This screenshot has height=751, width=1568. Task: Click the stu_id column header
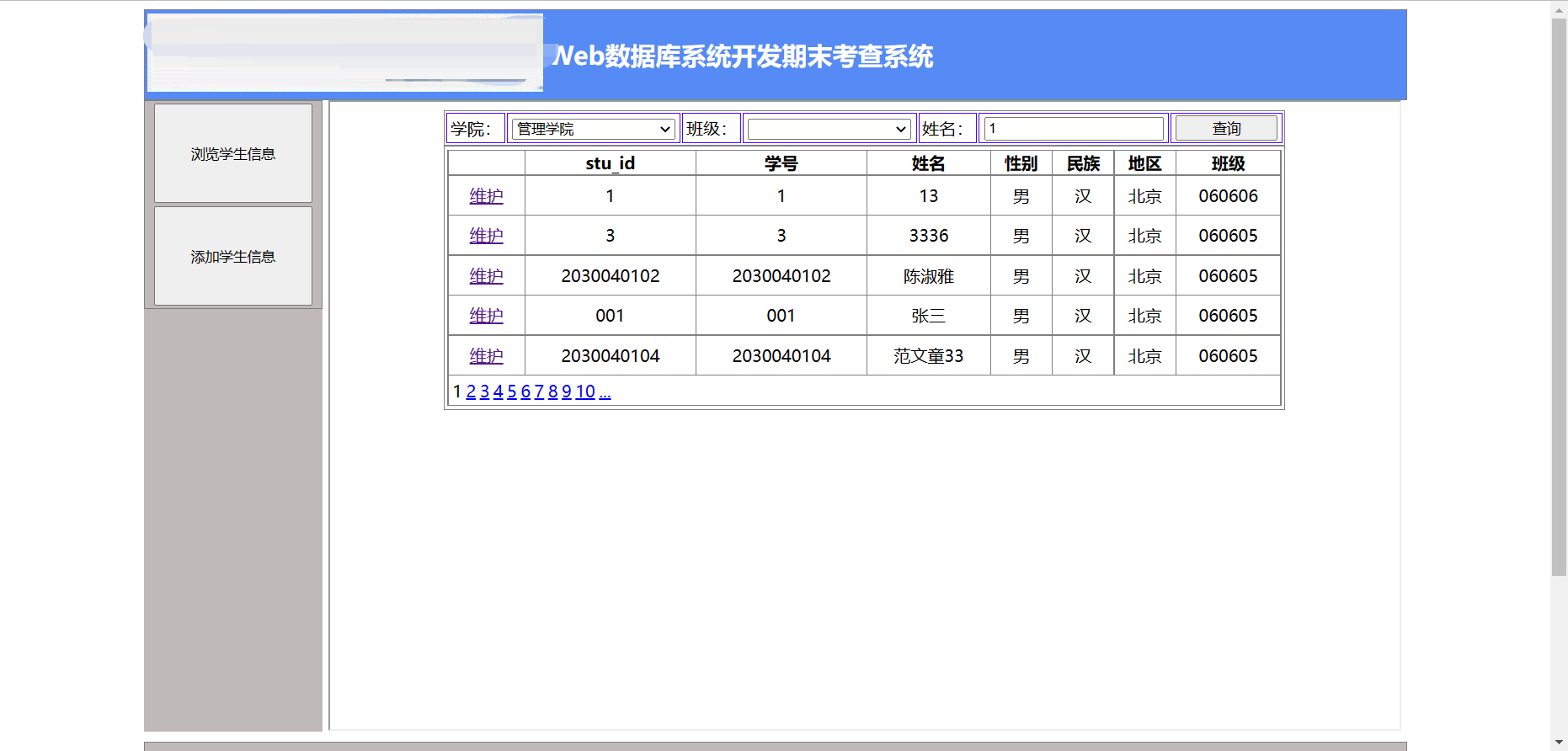click(611, 163)
